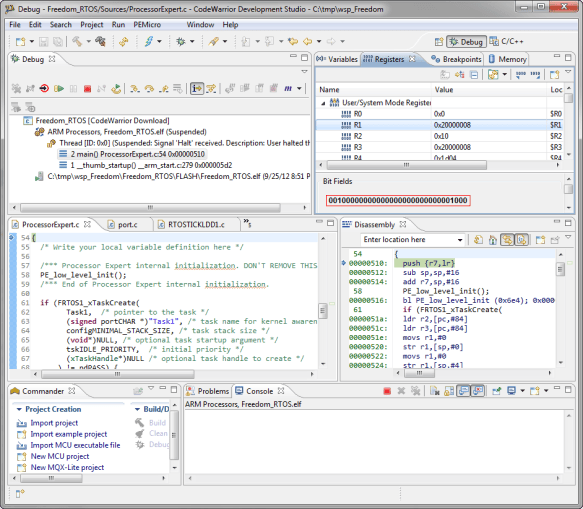Image resolution: width=583 pixels, height=509 pixels.
Task: Click the Step Over icon
Action: coord(149,88)
